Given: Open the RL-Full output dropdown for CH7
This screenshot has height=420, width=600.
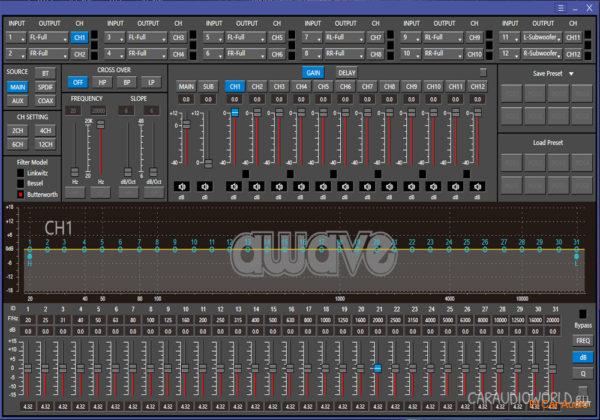Looking at the screenshot, I should coord(344,37).
